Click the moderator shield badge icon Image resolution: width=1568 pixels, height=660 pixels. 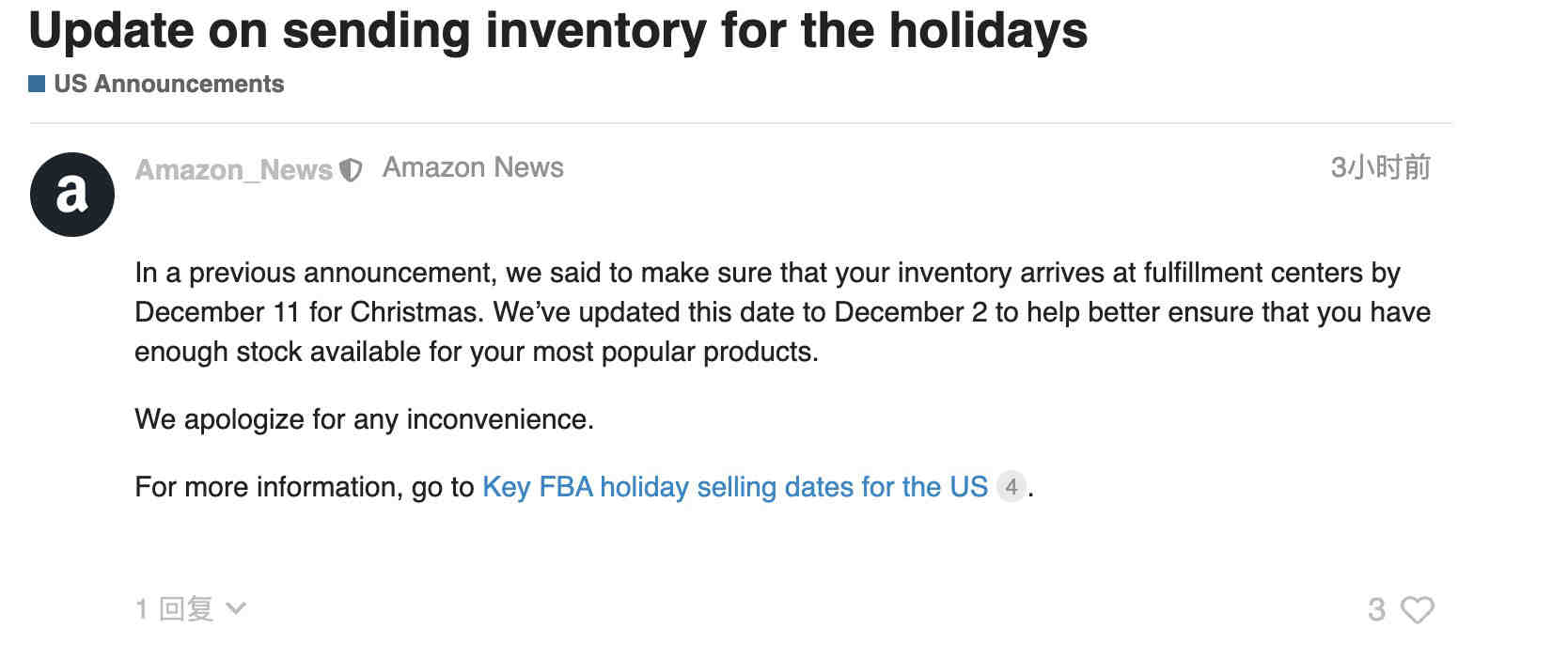pyautogui.click(x=351, y=170)
